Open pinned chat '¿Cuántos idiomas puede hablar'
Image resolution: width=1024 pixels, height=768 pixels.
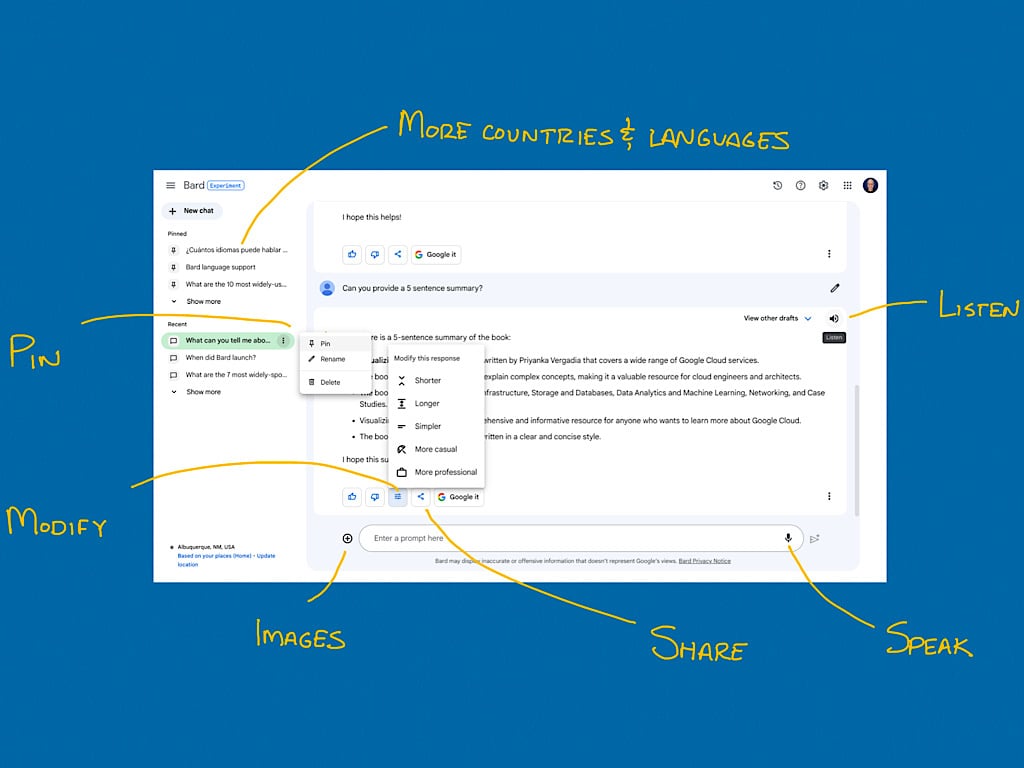pyautogui.click(x=228, y=250)
